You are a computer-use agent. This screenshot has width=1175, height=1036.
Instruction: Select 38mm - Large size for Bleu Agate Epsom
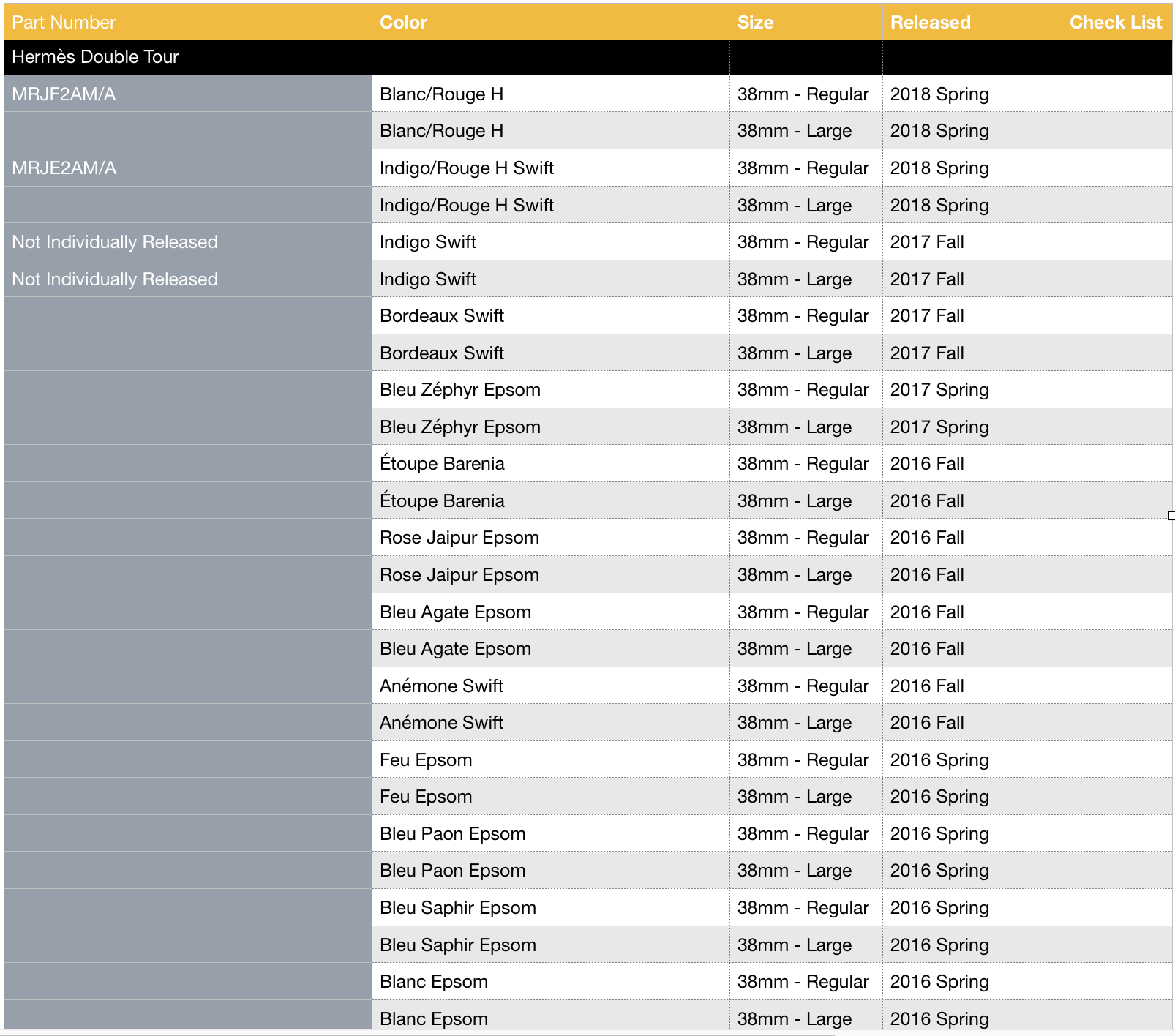coord(795,649)
